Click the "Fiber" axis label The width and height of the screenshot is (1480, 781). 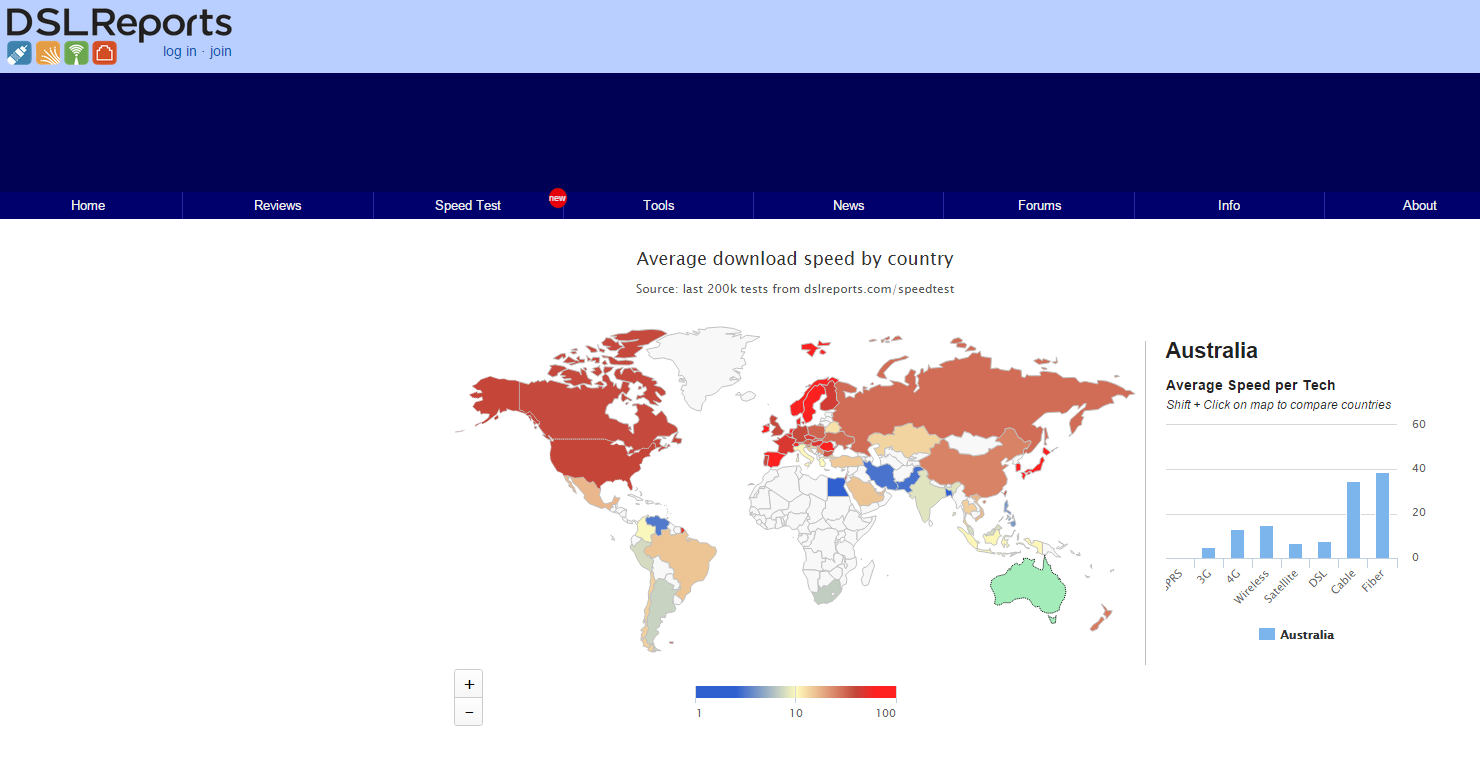pyautogui.click(x=1373, y=579)
